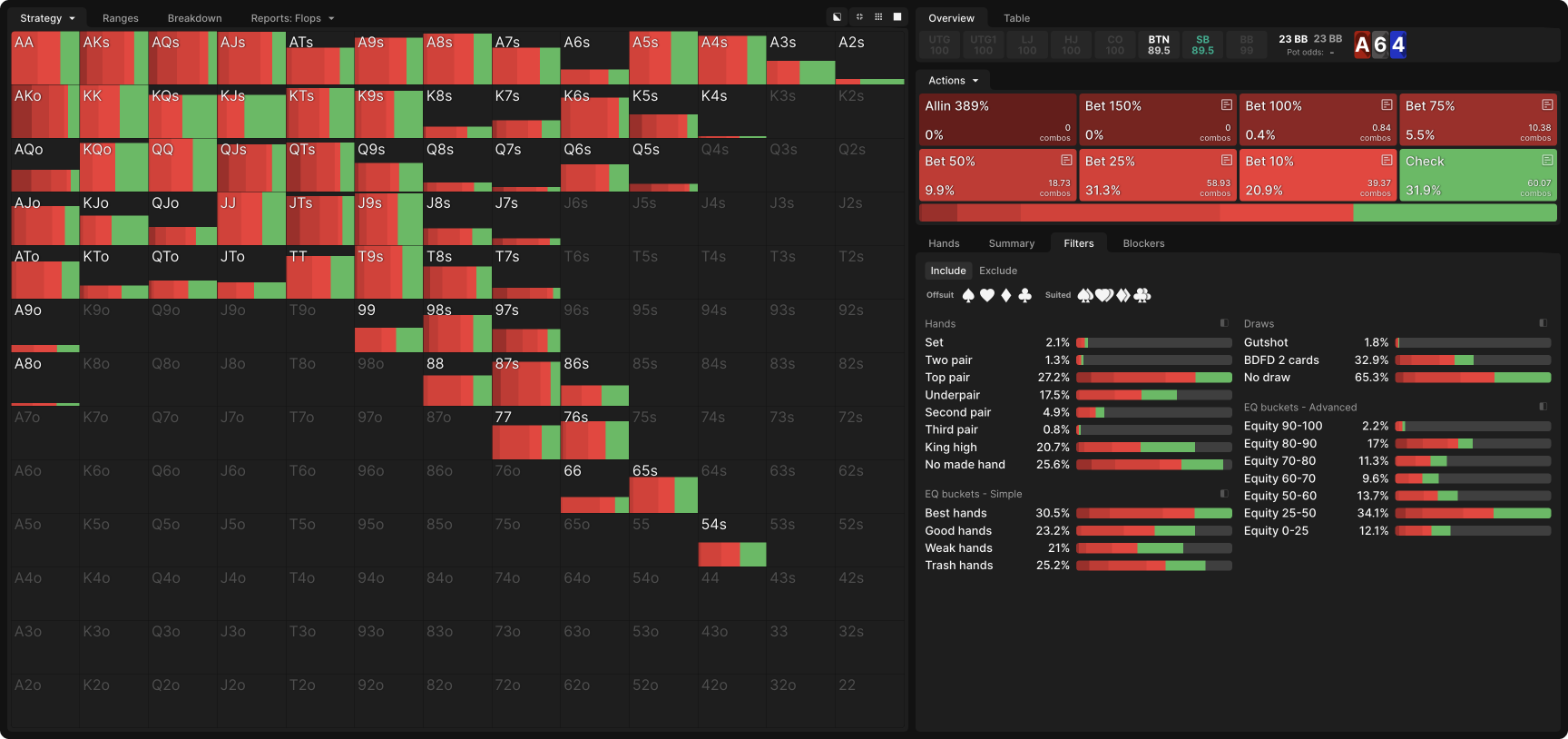Switch to the Blockers tab
This screenshot has width=1568, height=739.
coord(1143,243)
